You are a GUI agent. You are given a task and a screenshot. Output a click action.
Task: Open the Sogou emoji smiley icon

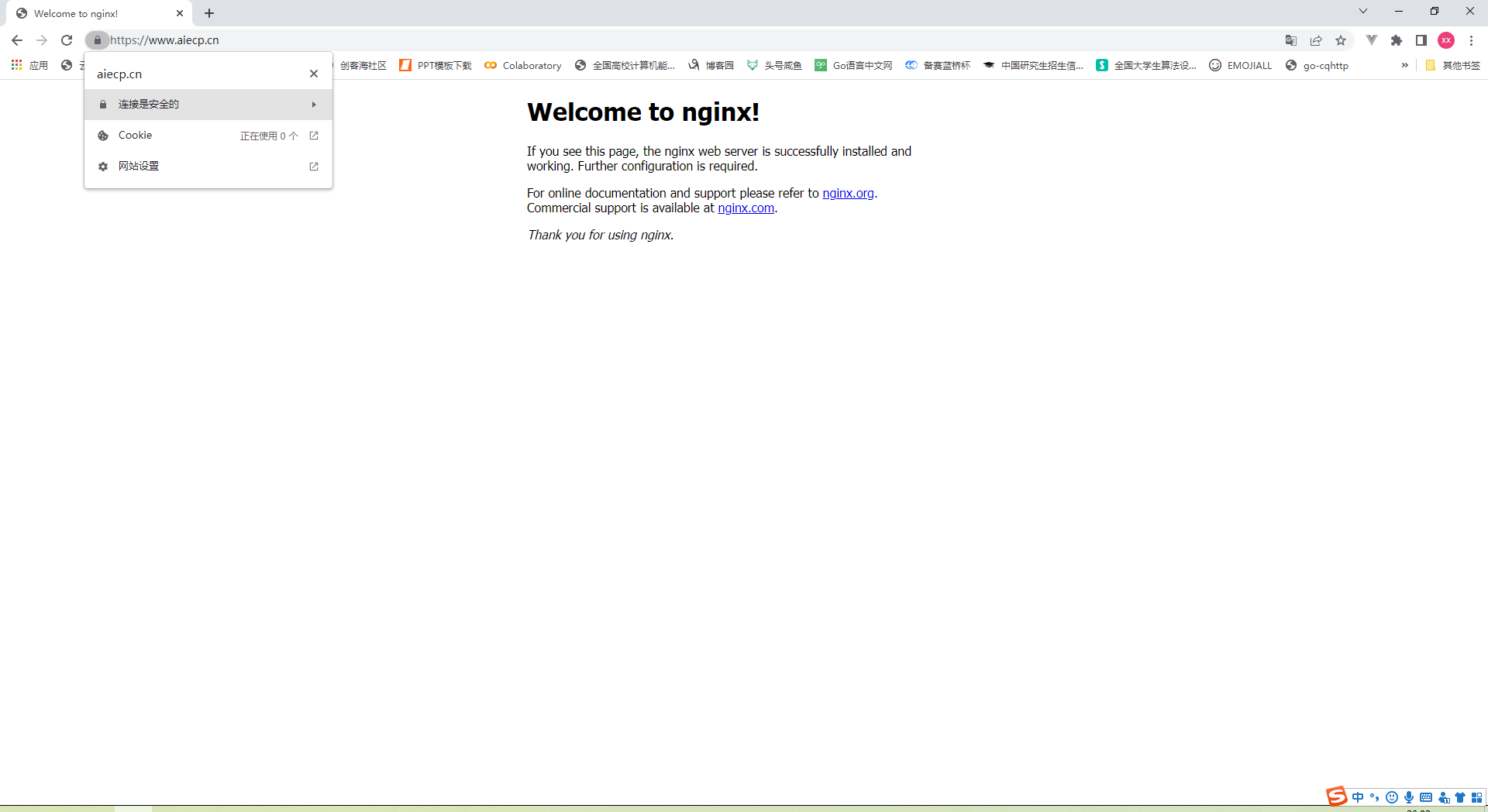tap(1392, 797)
